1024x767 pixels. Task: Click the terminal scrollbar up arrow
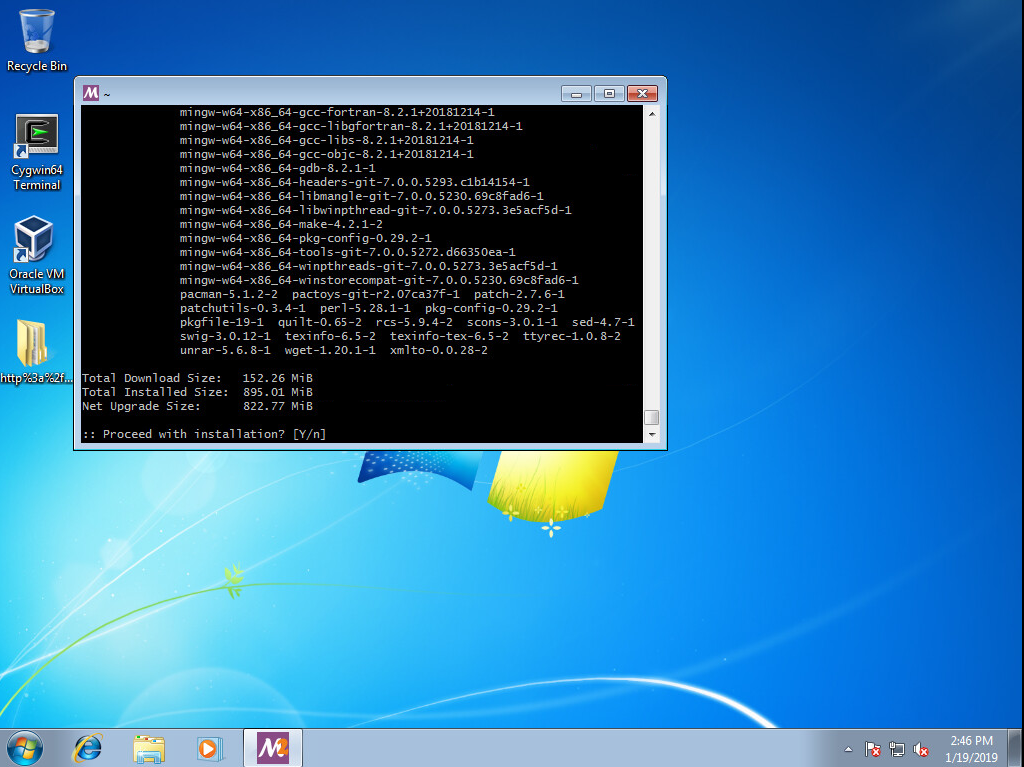tap(651, 114)
